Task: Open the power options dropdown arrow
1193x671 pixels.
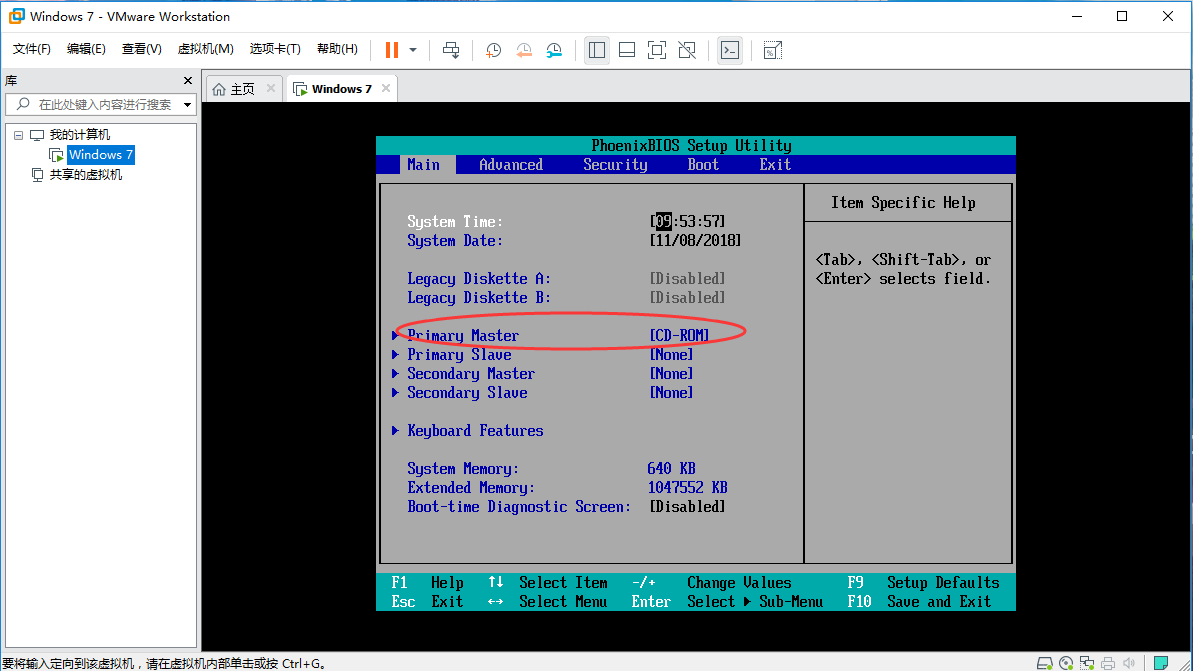Action: [413, 50]
